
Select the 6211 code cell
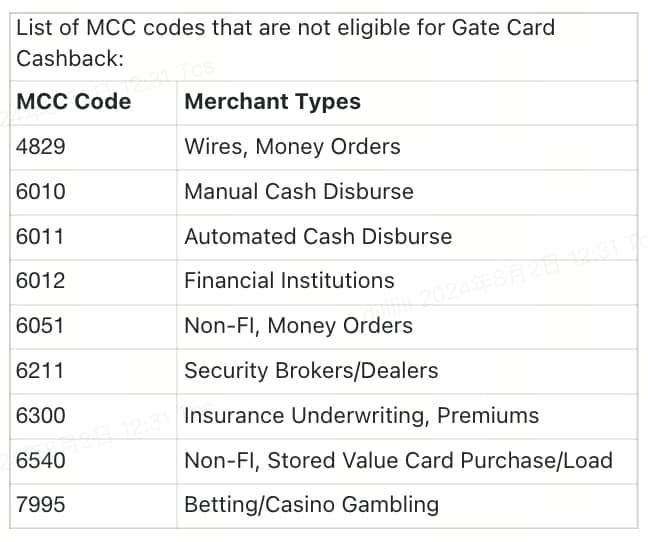pyautogui.click(x=41, y=371)
